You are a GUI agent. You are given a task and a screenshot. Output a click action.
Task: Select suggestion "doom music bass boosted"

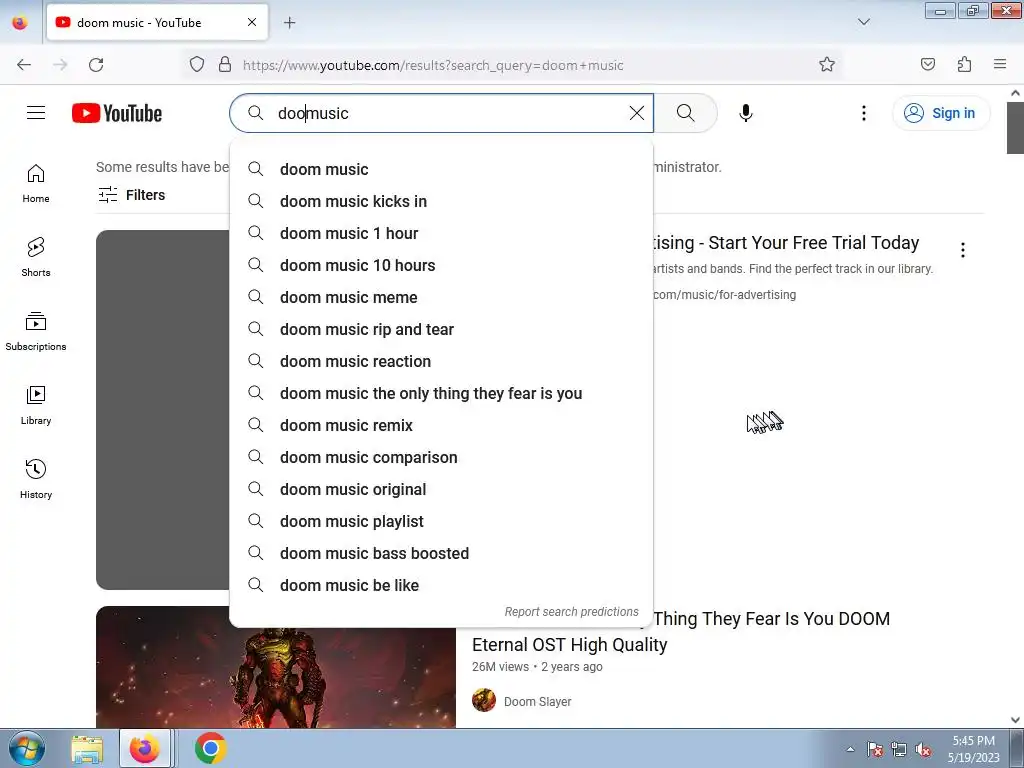pyautogui.click(x=441, y=553)
